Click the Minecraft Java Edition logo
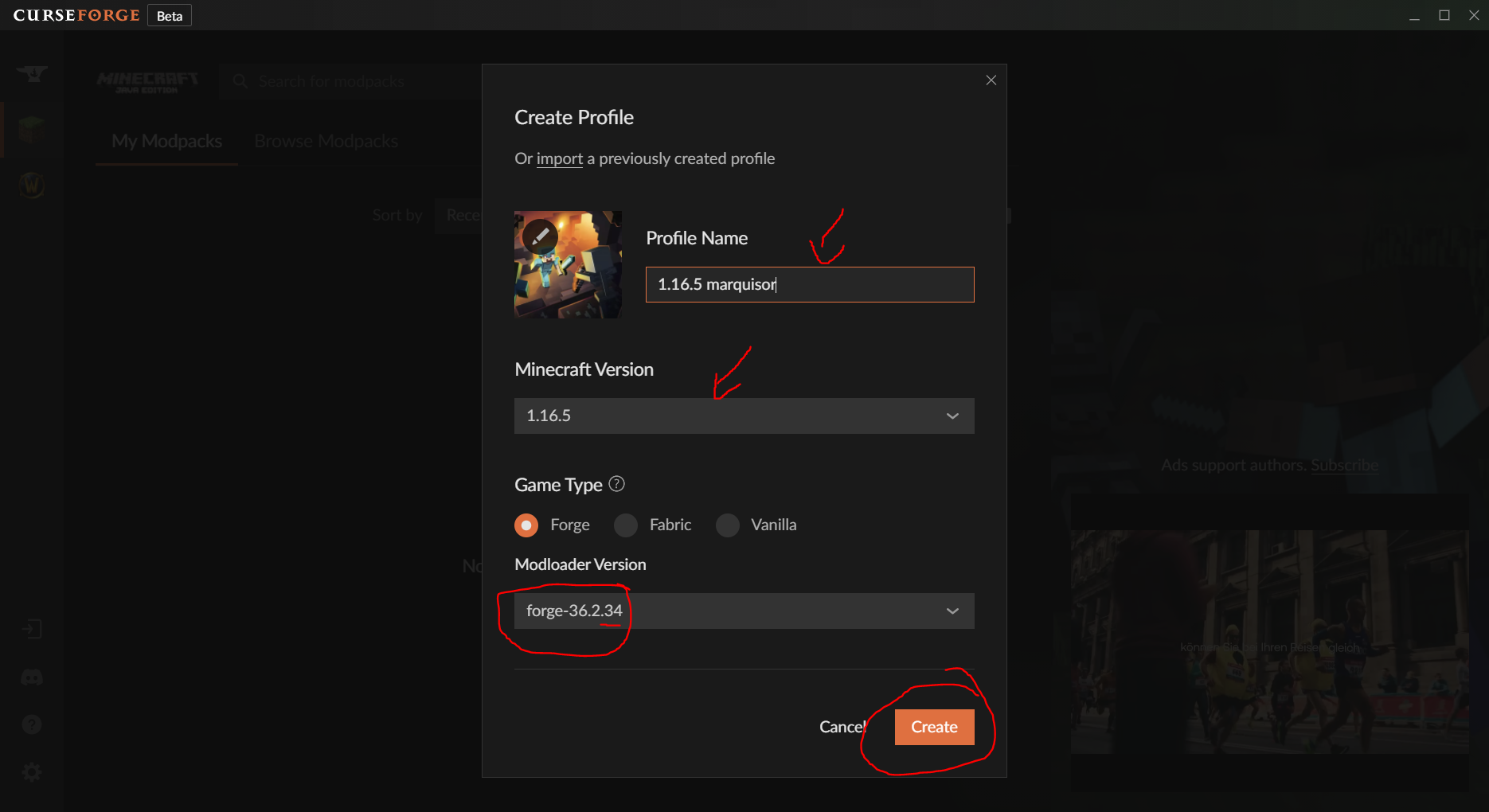This screenshot has height=812, width=1489. pos(147,82)
